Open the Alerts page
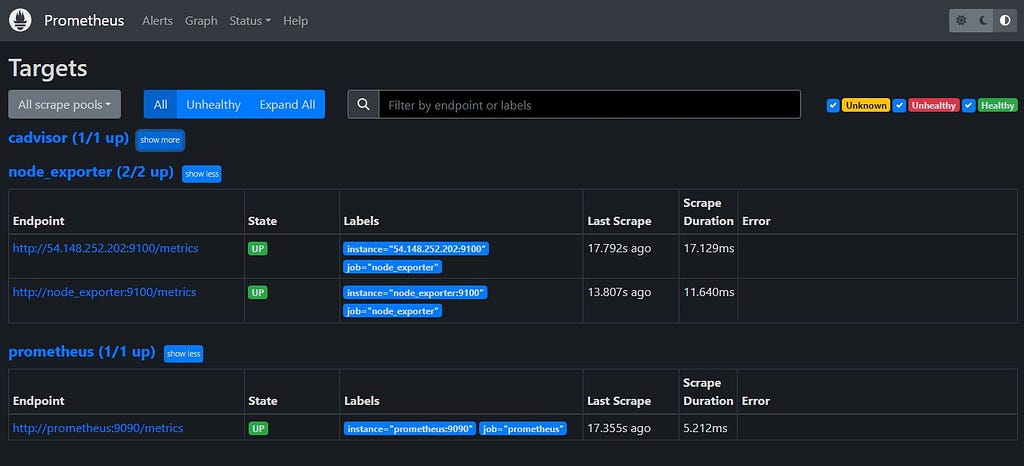The width and height of the screenshot is (1024, 466). click(x=157, y=21)
